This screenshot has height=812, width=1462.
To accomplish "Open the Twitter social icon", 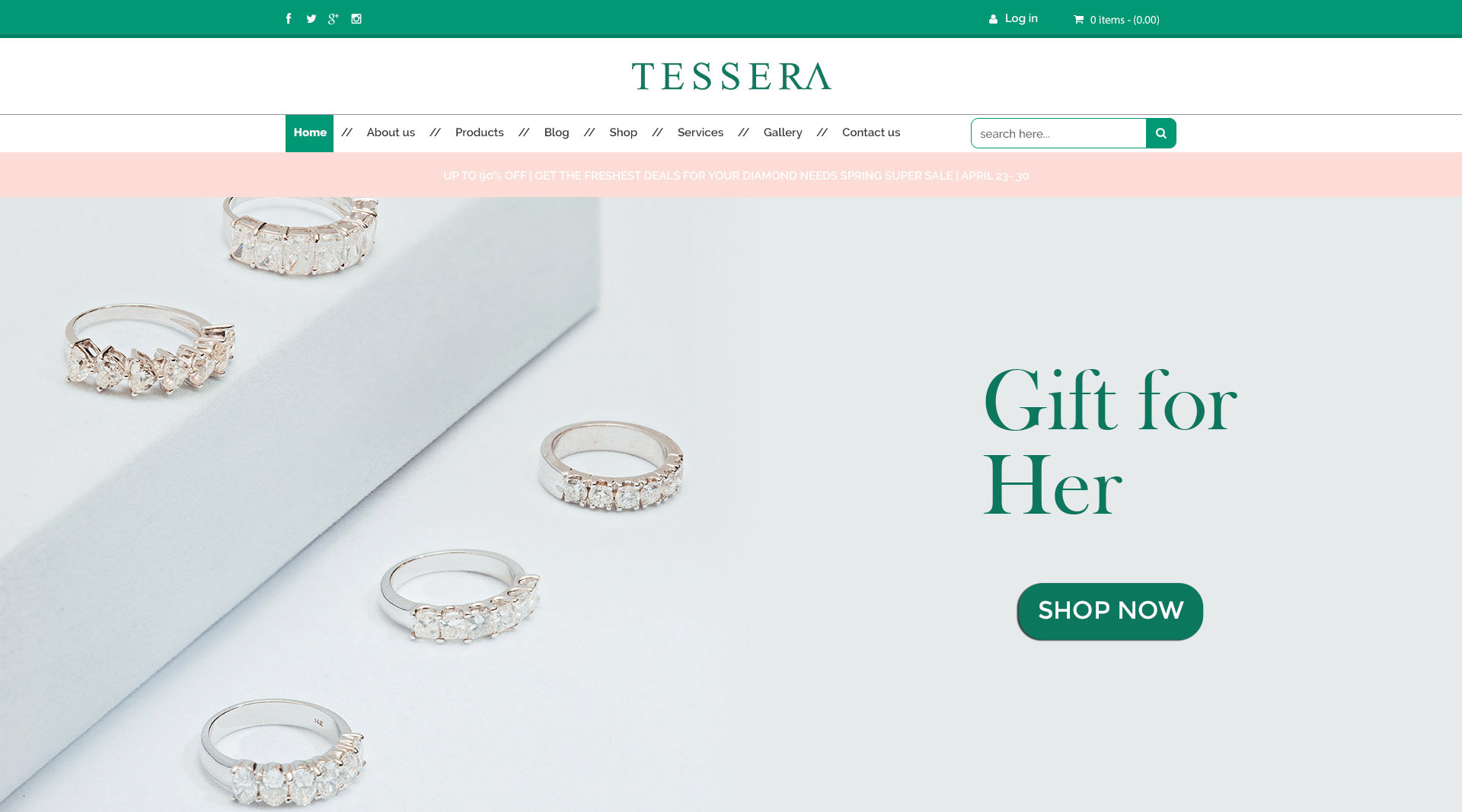I will tap(311, 19).
